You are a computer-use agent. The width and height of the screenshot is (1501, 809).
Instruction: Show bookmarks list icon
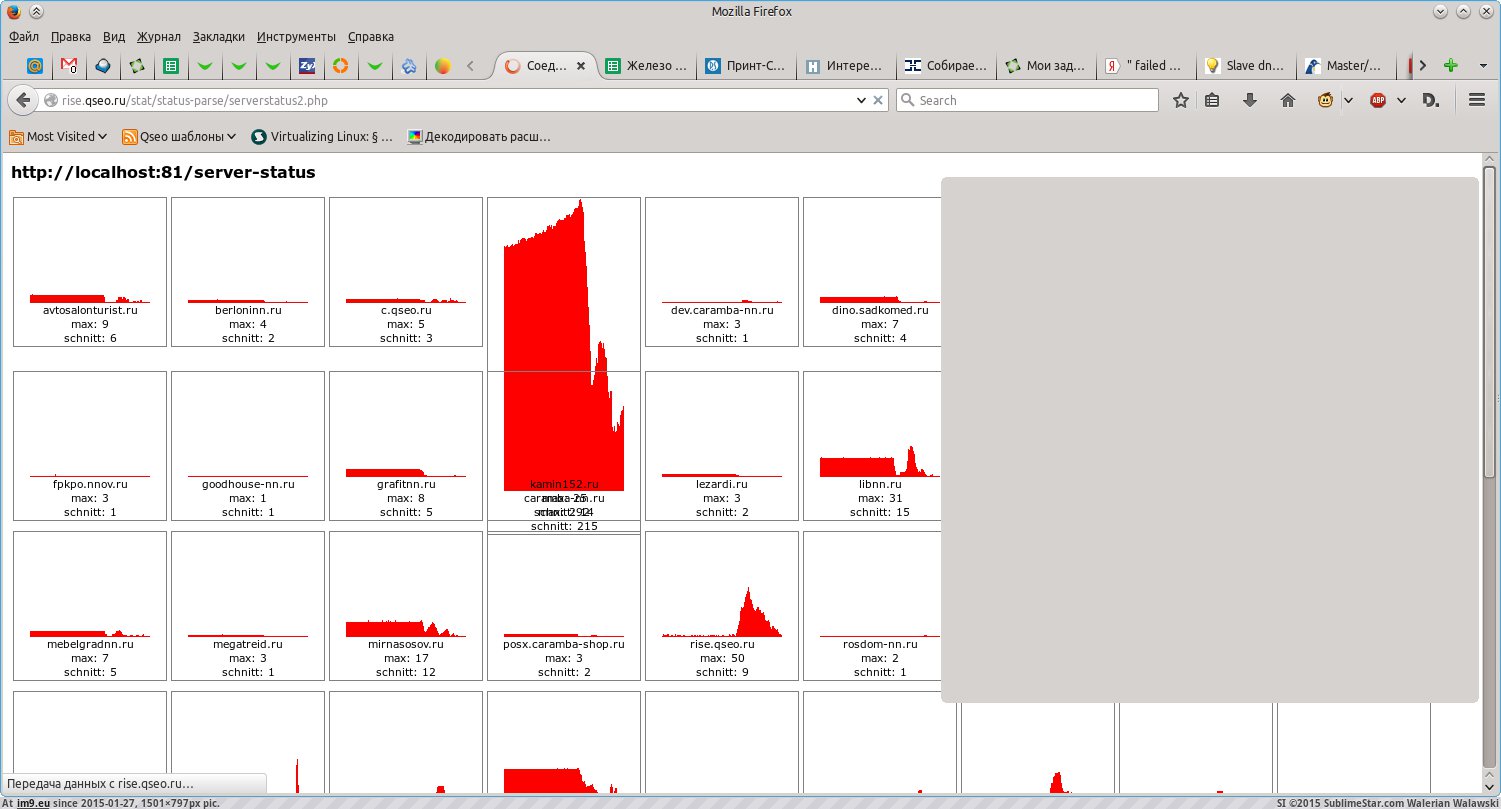pyautogui.click(x=1212, y=100)
